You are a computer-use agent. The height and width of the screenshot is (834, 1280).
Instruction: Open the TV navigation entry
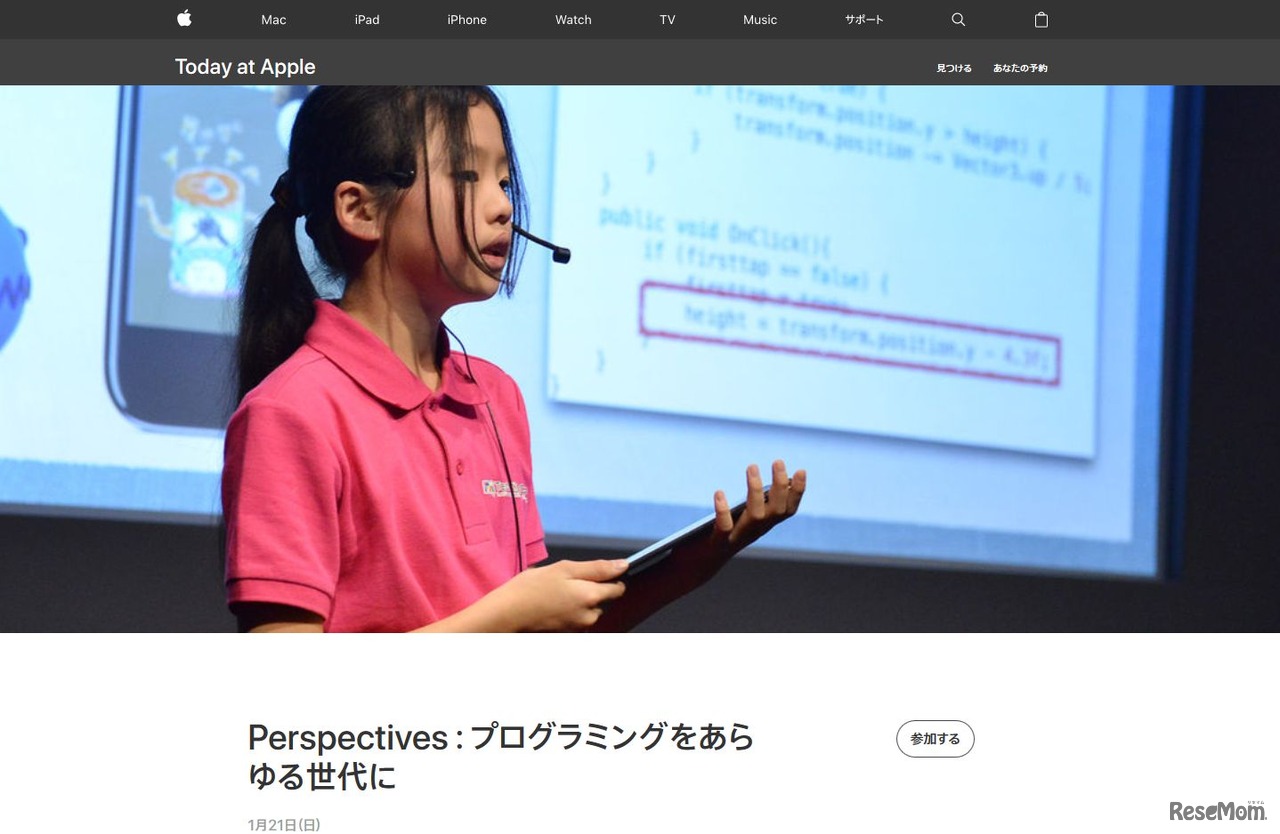(666, 19)
